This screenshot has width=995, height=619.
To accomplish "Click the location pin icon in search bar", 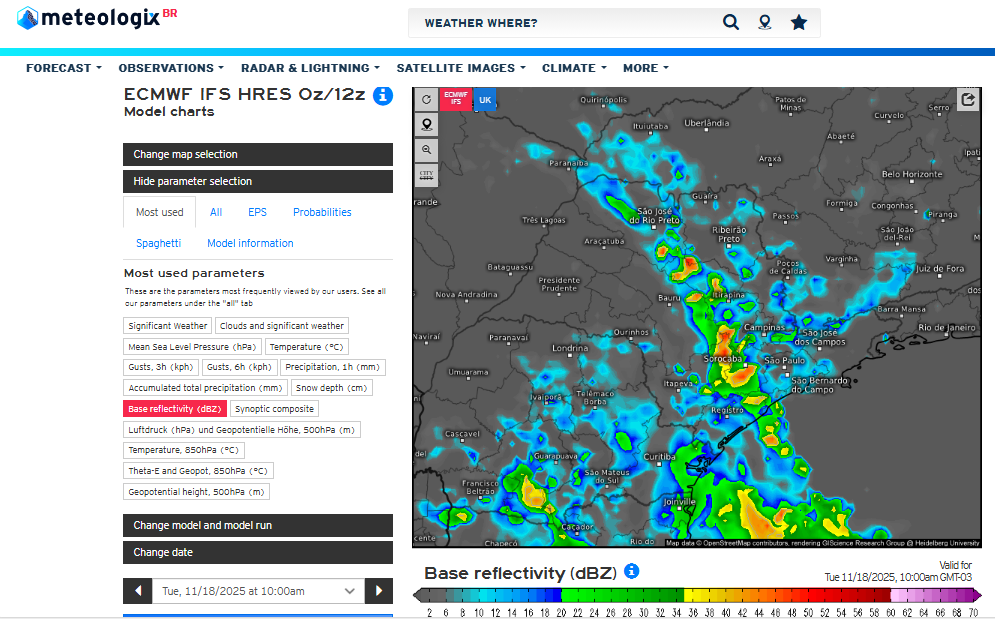I will [765, 23].
